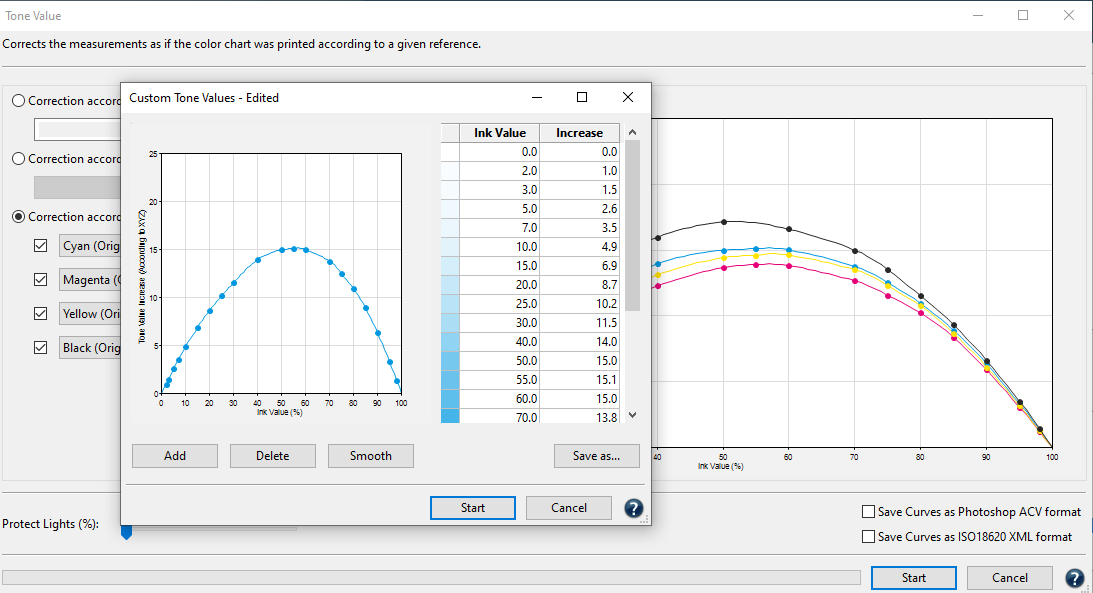
Task: Click the Cyan (Original) channel button
Action: pos(90,246)
